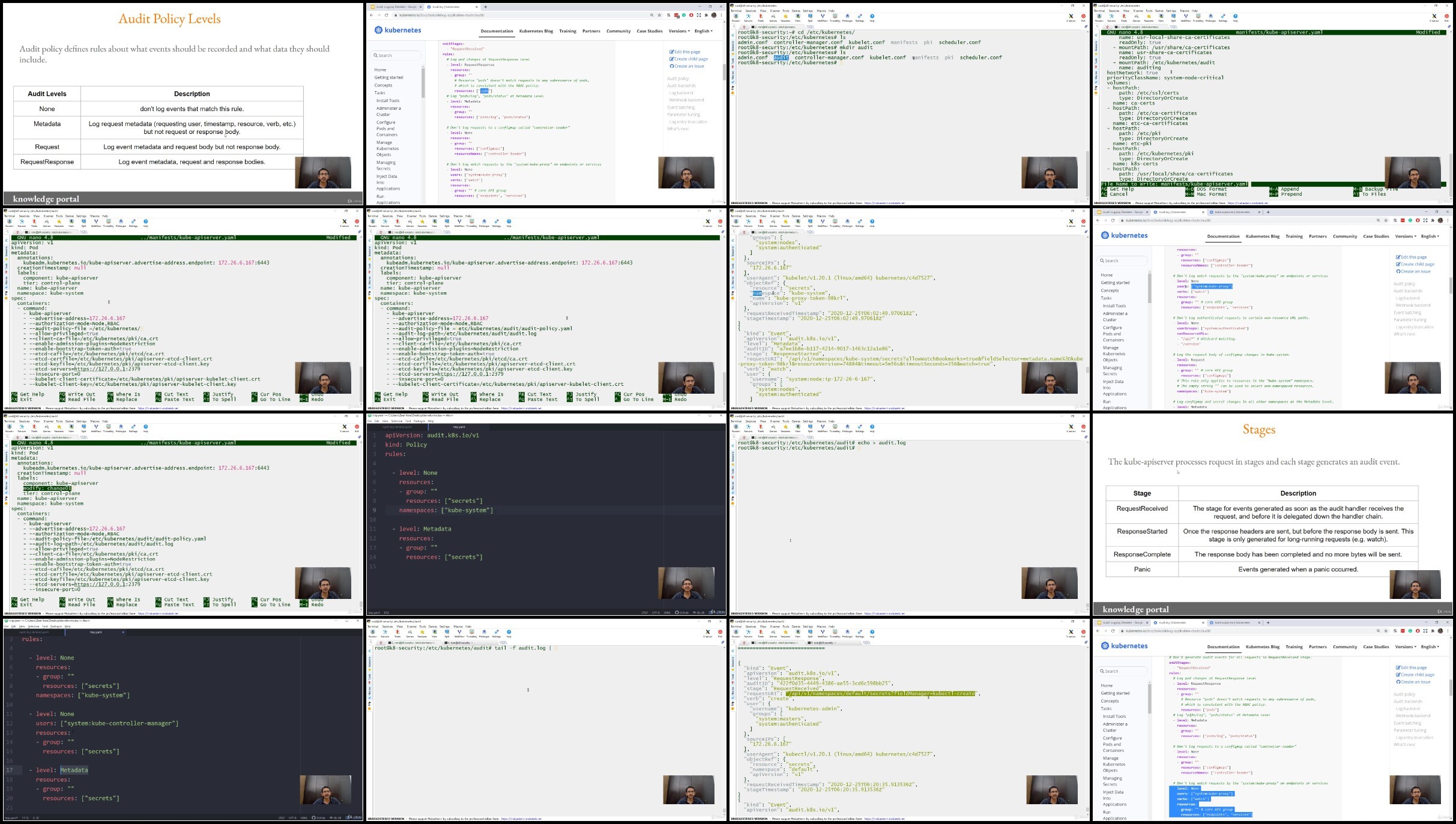Select "Audit Logging Detailed" tab in highlighted "pods" docs frame
The height and width of the screenshot is (824, 1456).
click(396, 7)
